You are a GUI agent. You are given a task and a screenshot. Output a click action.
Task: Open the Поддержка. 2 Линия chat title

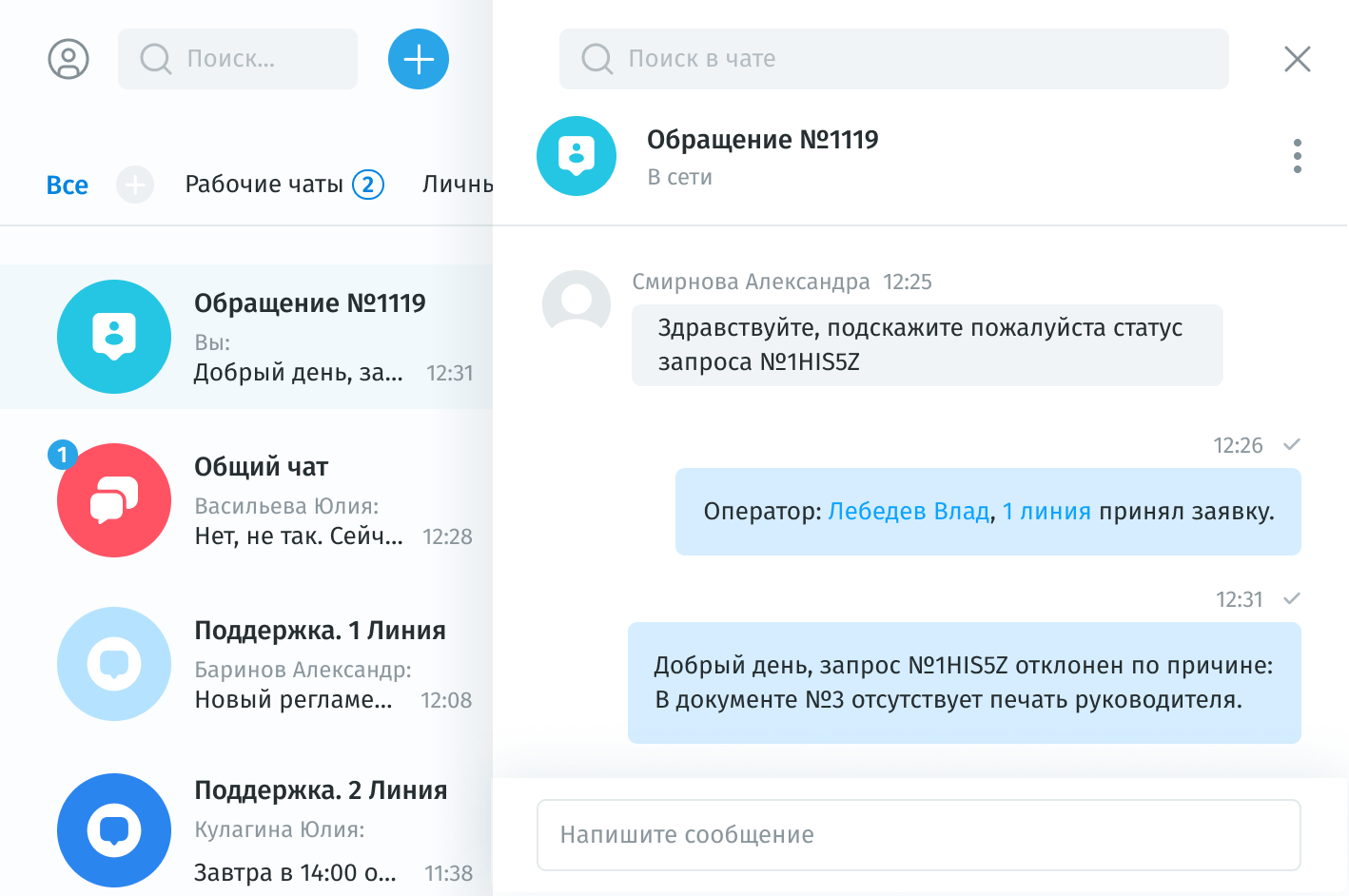pyautogui.click(x=321, y=790)
